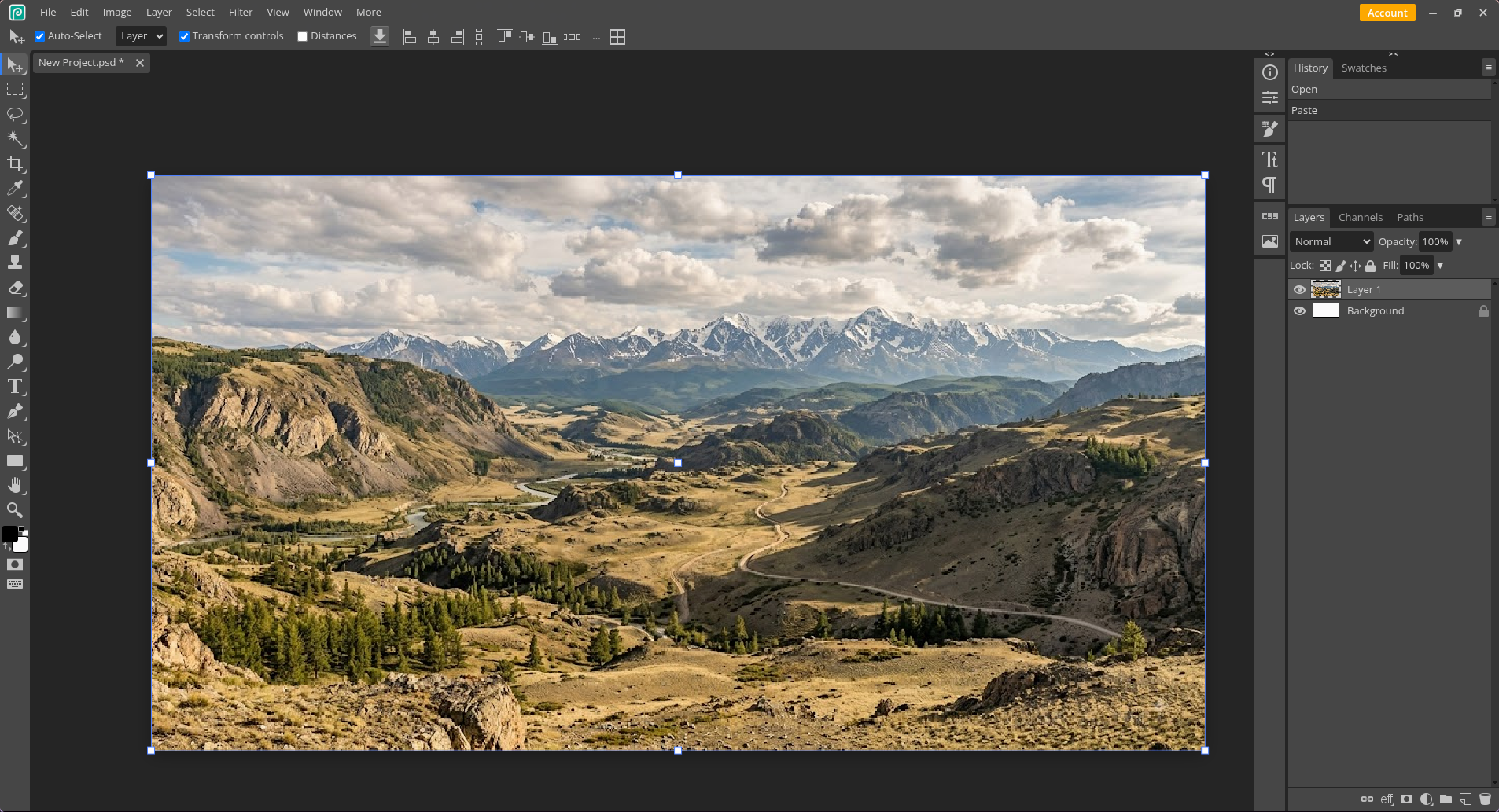1499x812 pixels.
Task: Open the Normal blend mode dropdown
Action: [x=1331, y=241]
